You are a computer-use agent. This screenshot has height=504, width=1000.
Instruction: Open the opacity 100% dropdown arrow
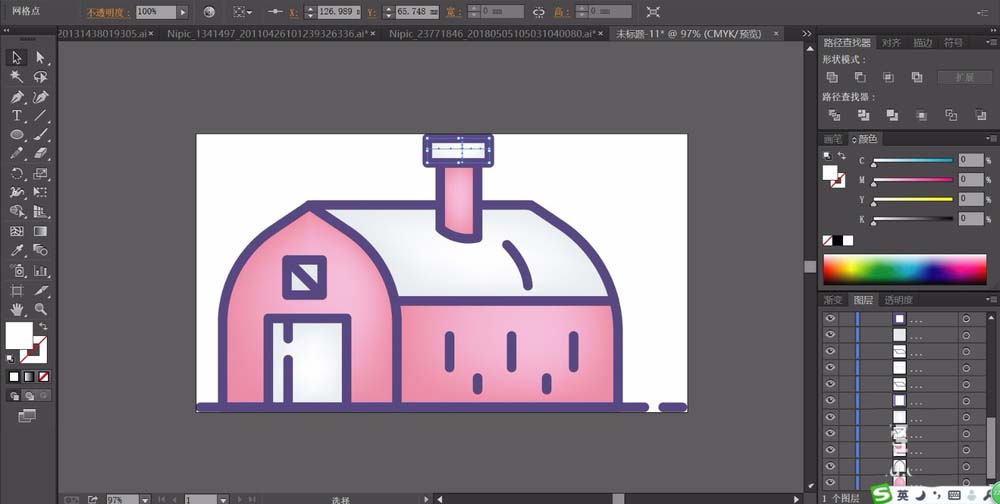click(182, 12)
